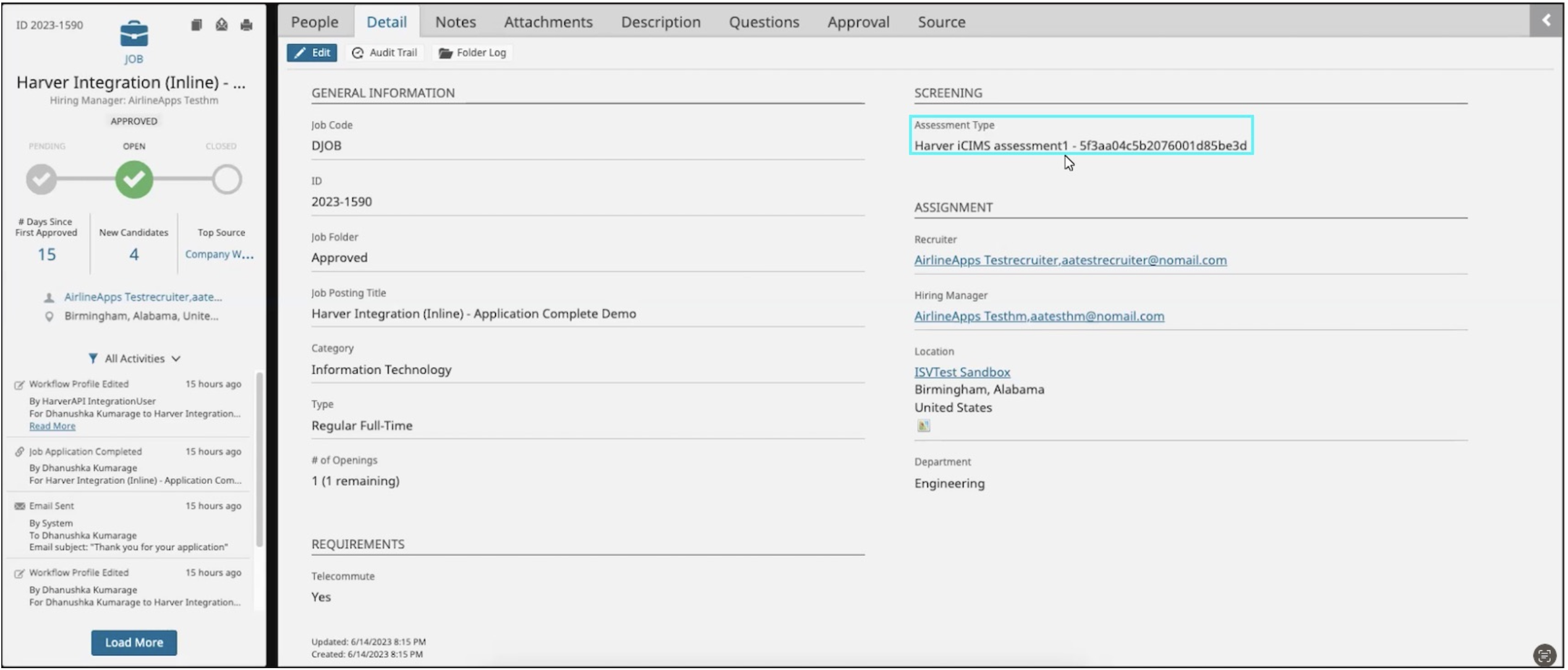Click the Load More button
1568x670 pixels.
tap(134, 643)
